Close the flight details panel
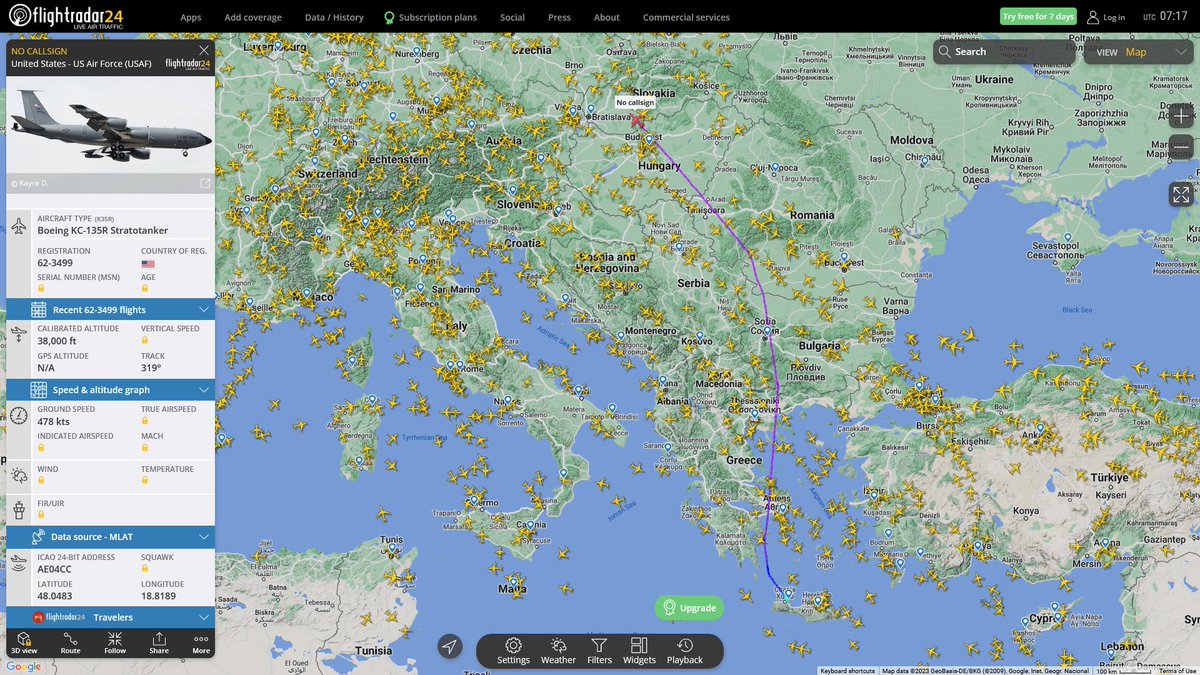Screen dimensions: 1200x675 [x=204, y=50]
